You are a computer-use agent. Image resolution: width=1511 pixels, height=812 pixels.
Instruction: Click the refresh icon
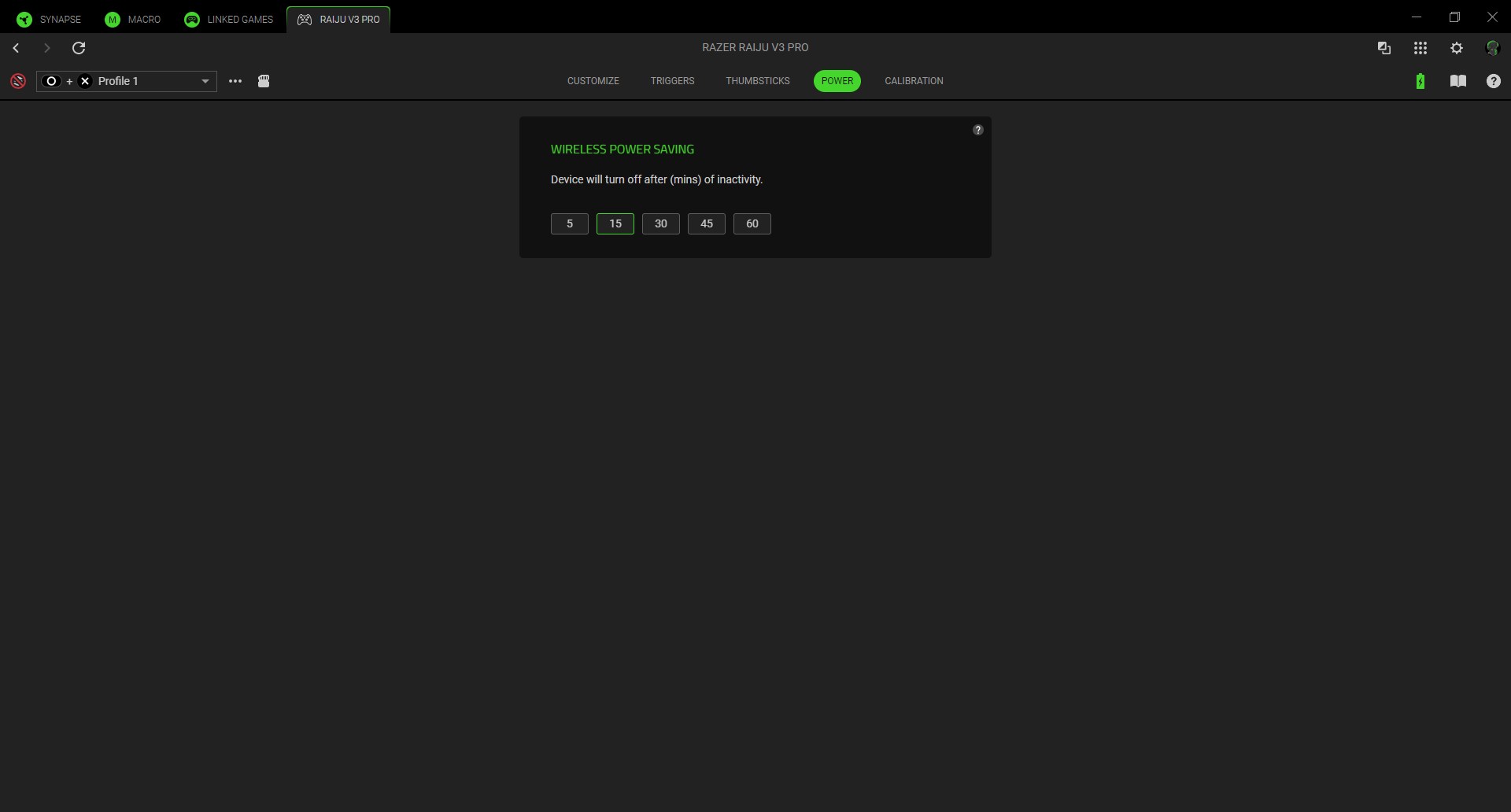pos(79,48)
